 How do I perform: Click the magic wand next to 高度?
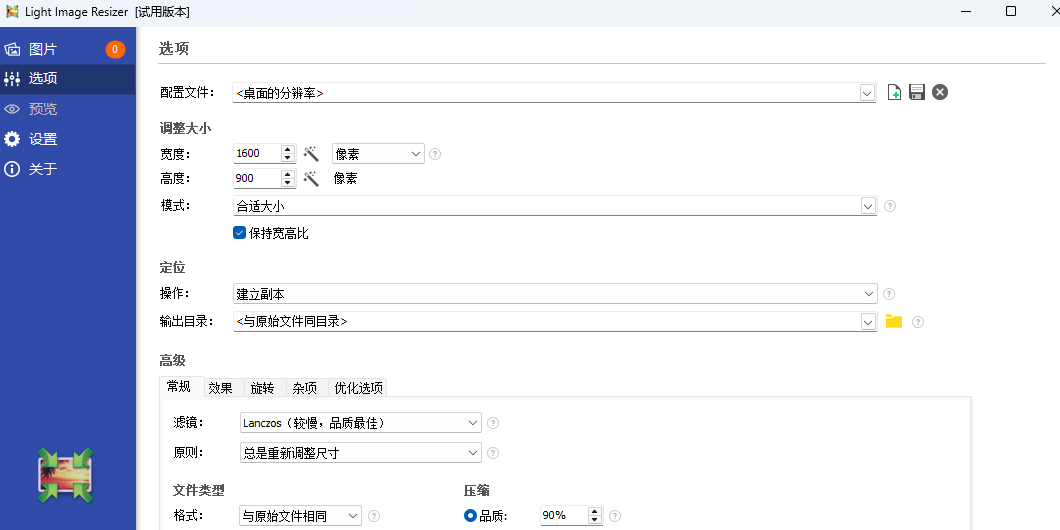click(x=311, y=178)
